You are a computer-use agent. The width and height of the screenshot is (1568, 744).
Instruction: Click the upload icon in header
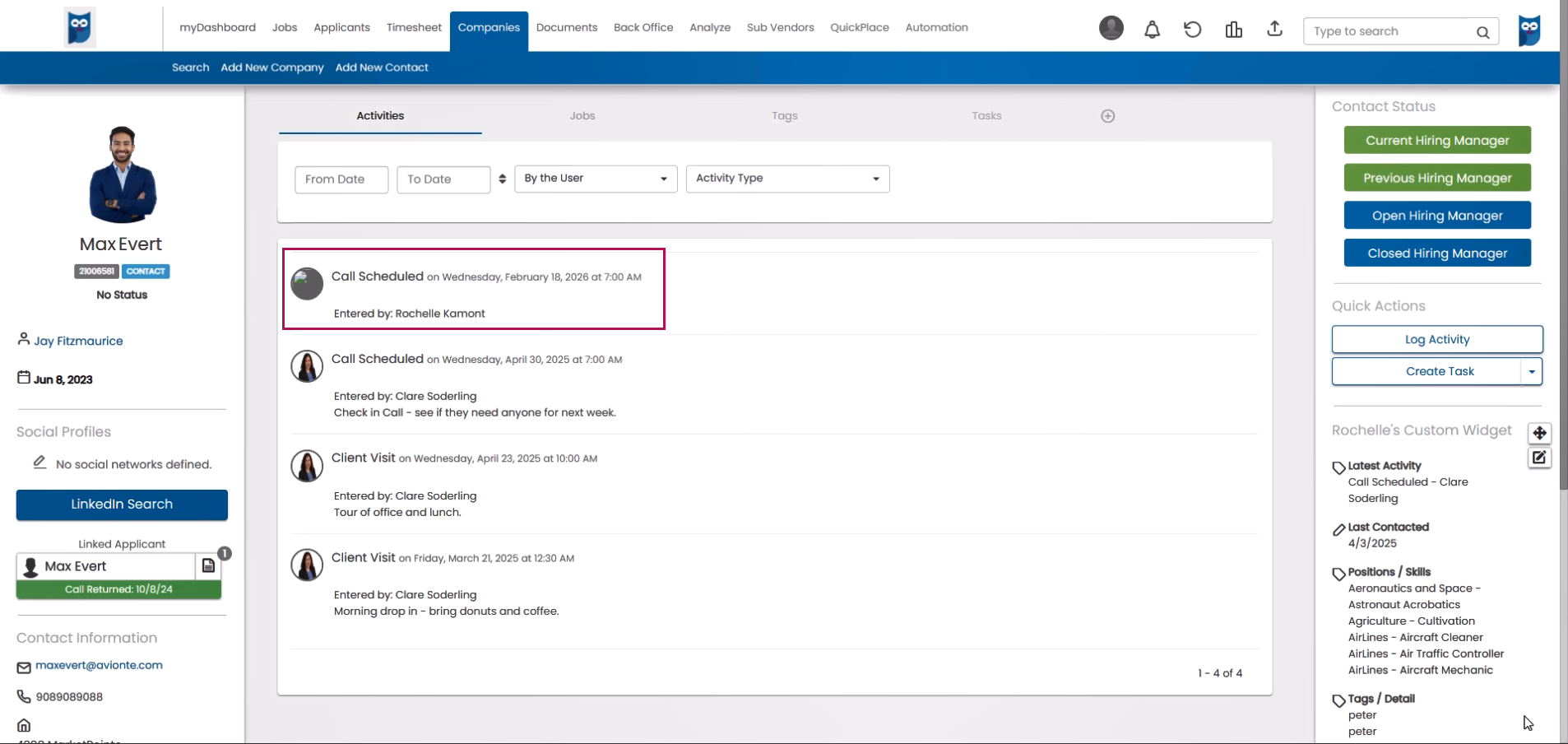point(1274,29)
